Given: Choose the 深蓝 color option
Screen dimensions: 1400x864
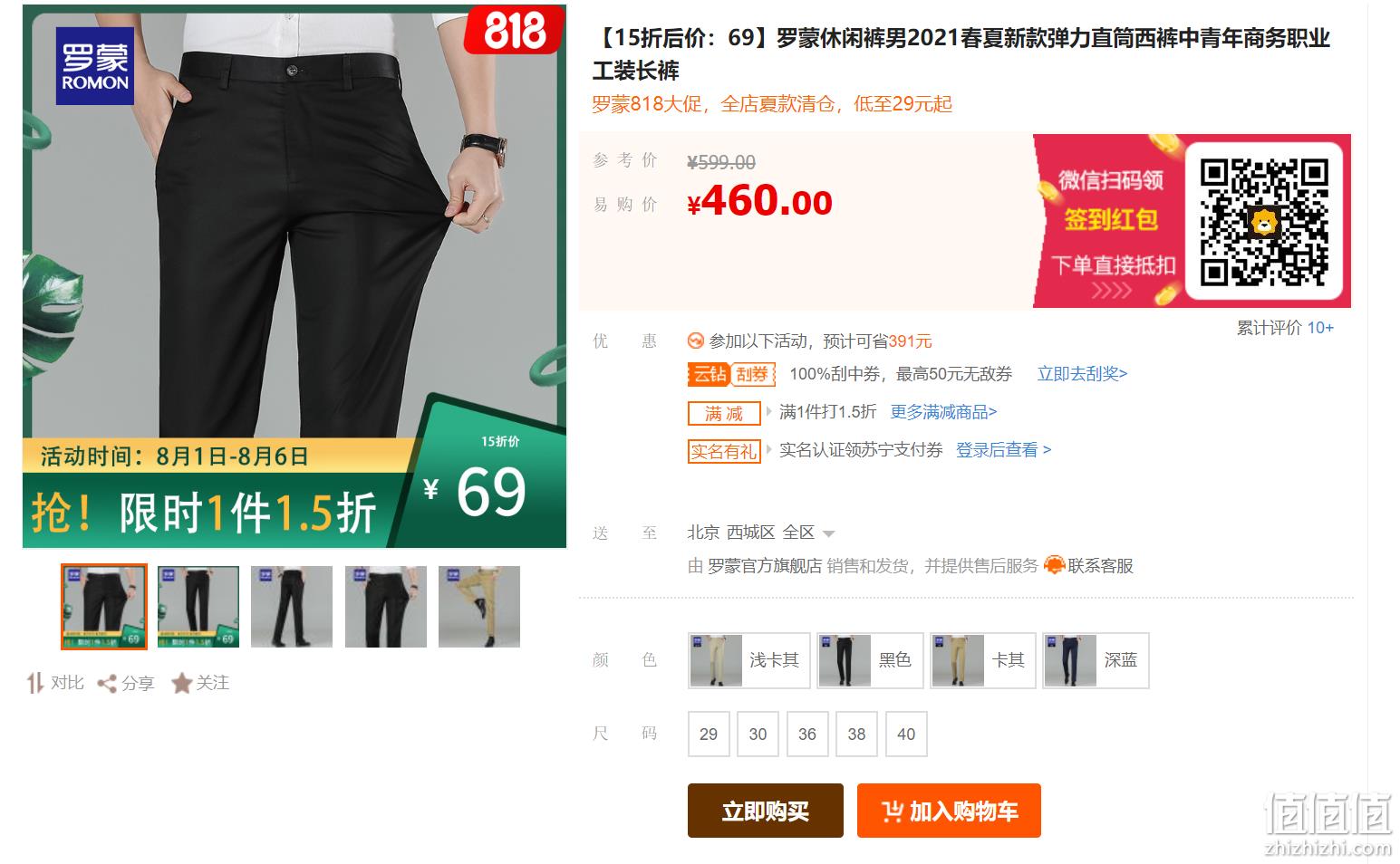Looking at the screenshot, I should coord(1096,660).
